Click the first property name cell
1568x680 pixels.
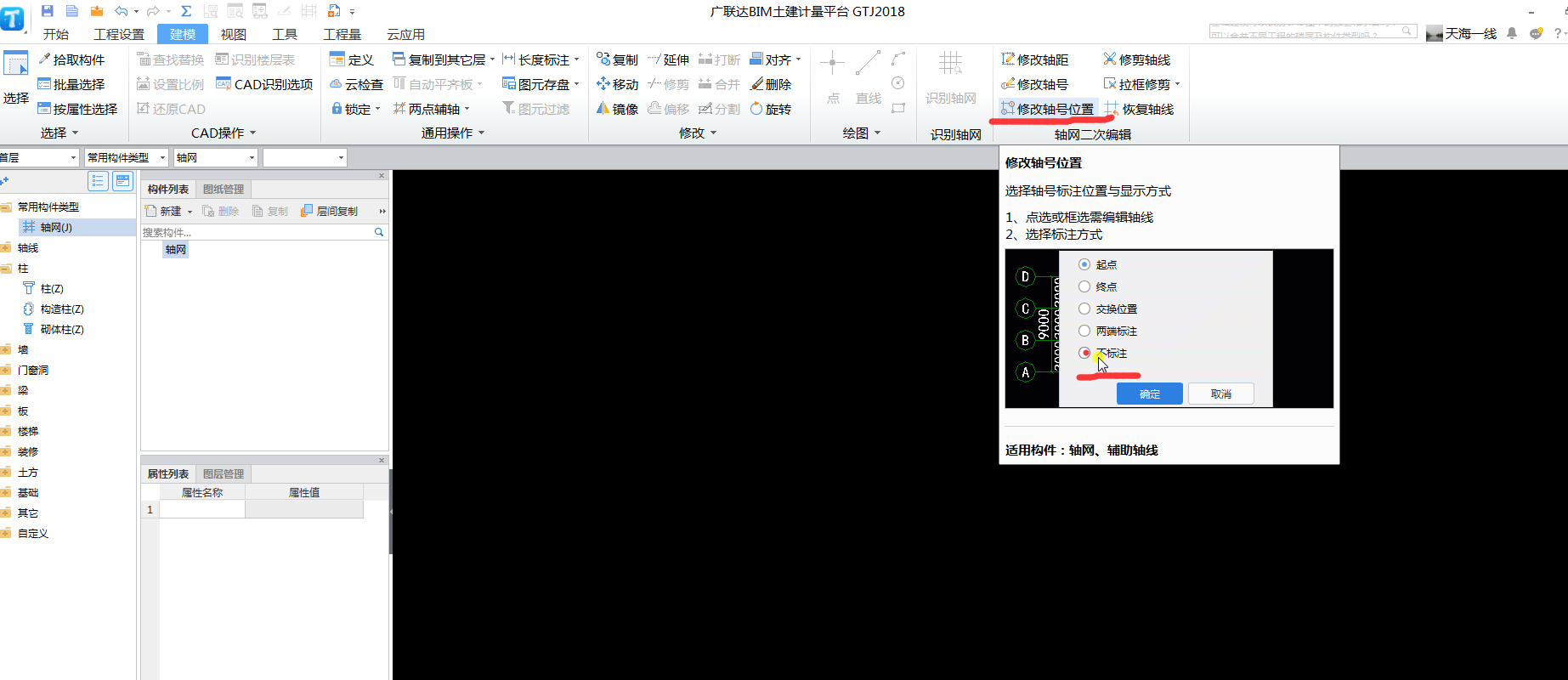pyautogui.click(x=202, y=509)
